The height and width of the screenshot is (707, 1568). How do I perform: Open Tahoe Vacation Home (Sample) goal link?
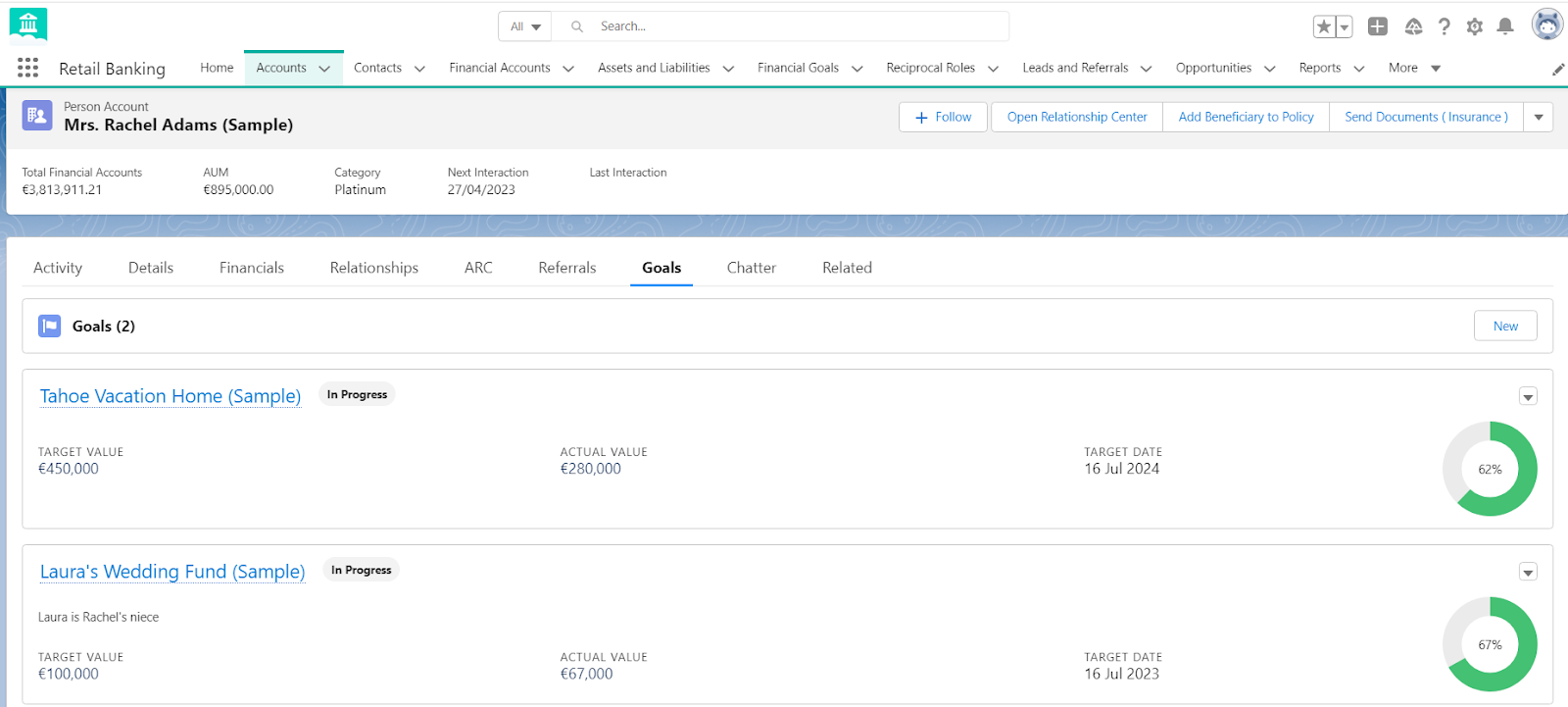[x=171, y=396]
